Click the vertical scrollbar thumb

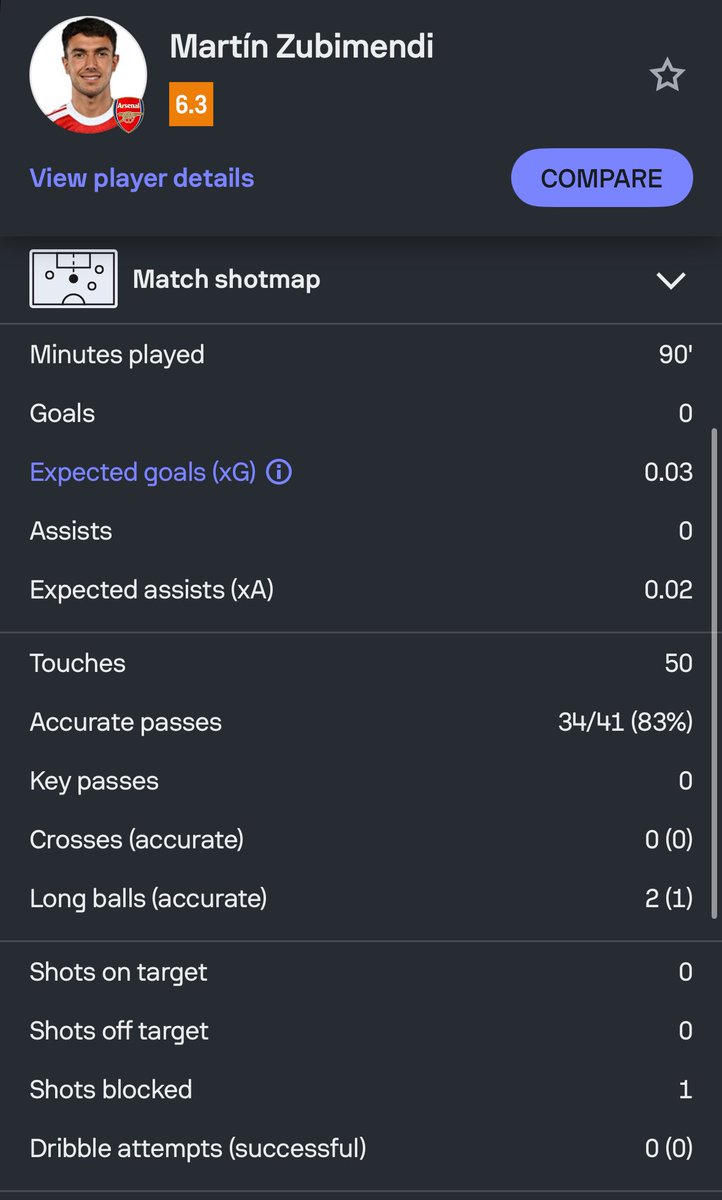[714, 673]
